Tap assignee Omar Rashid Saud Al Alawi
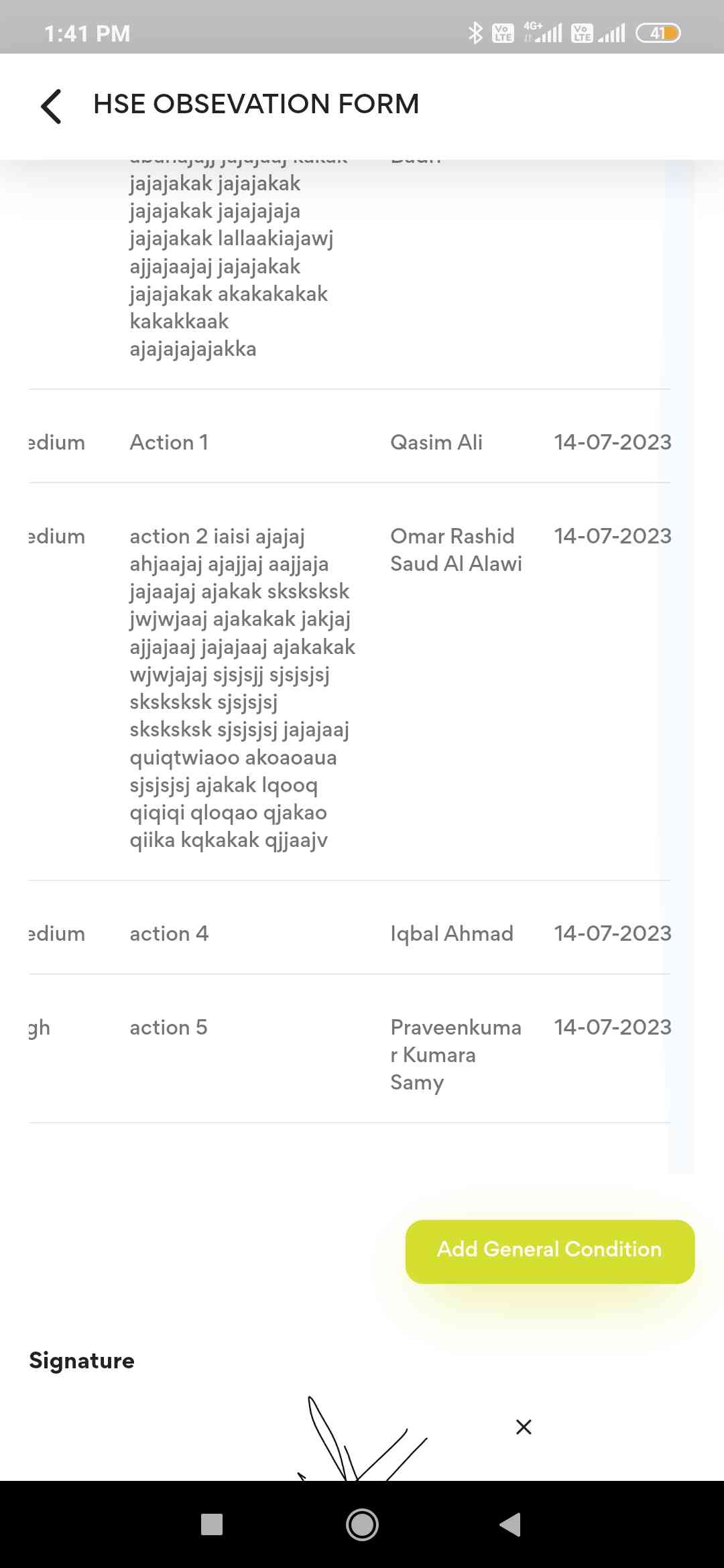The height and width of the screenshot is (1568, 724). tap(456, 549)
